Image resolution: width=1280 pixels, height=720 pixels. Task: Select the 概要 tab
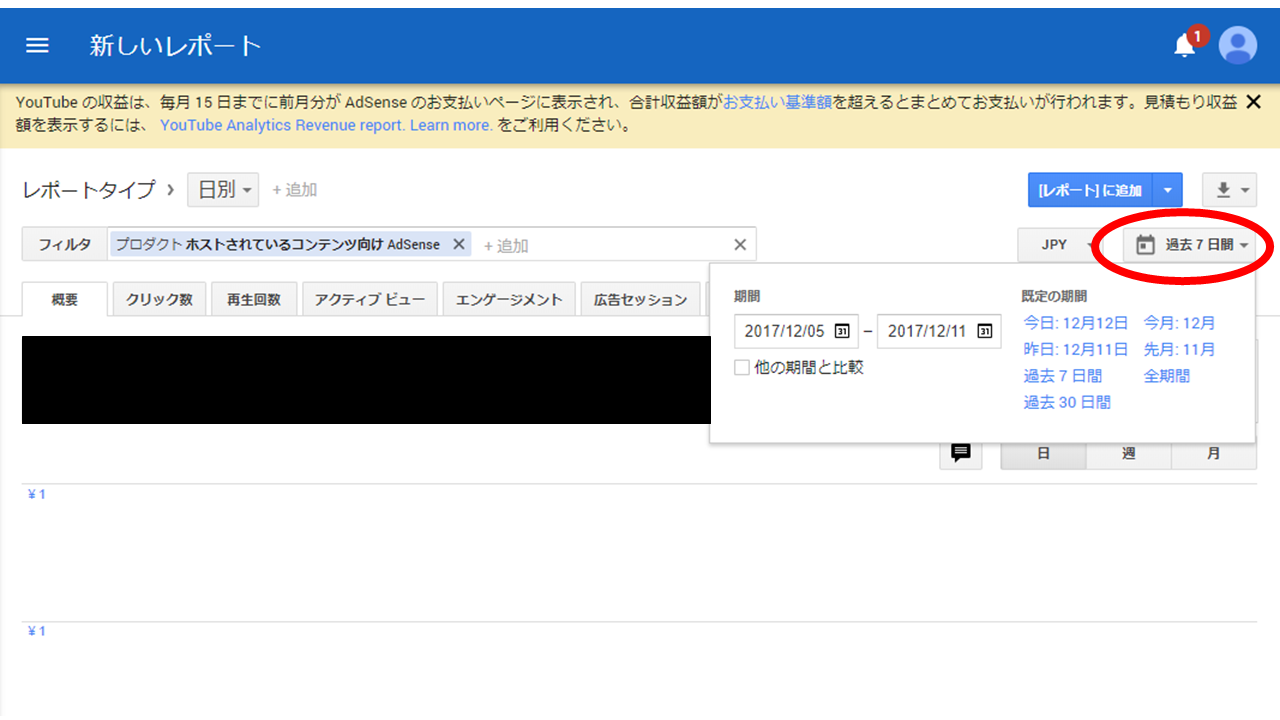65,299
